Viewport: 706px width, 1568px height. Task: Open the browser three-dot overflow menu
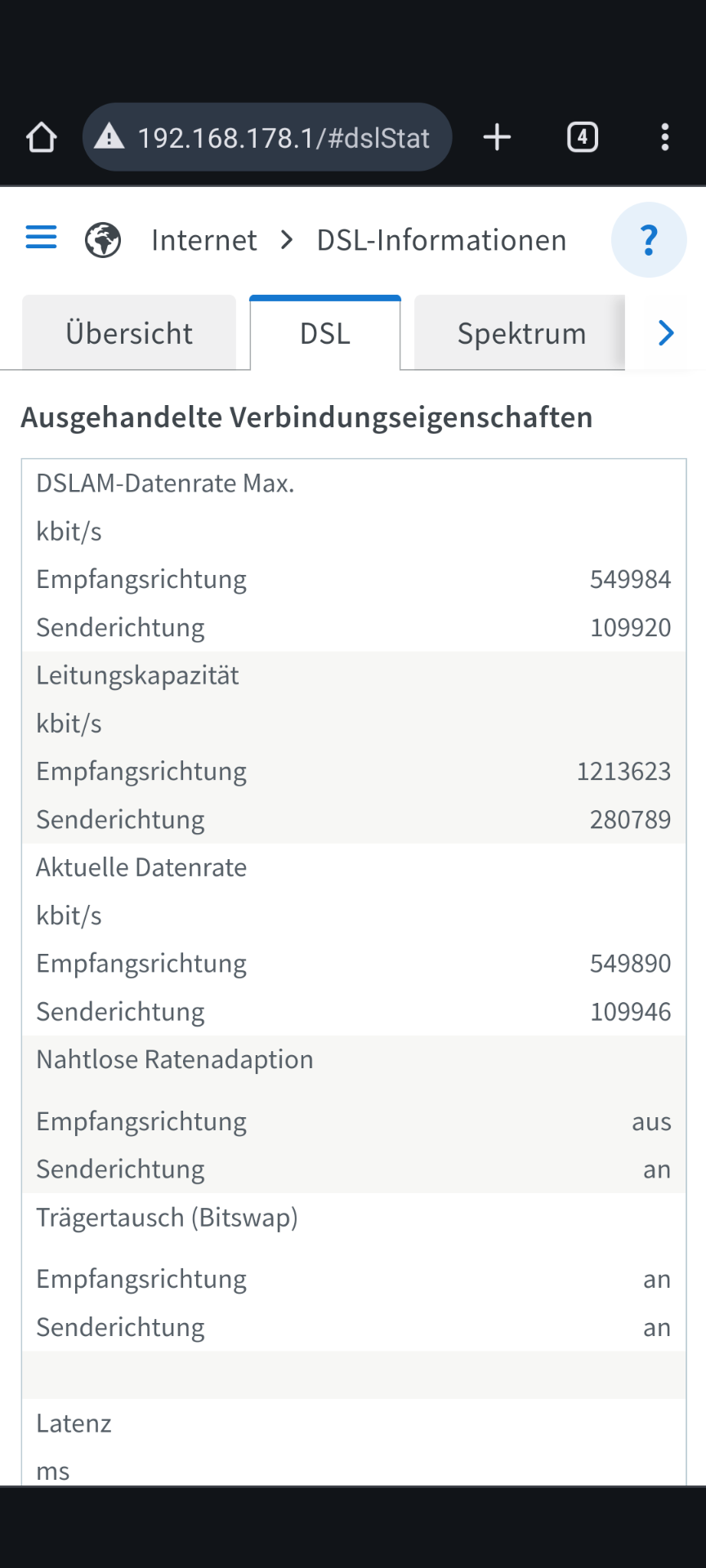tap(665, 137)
